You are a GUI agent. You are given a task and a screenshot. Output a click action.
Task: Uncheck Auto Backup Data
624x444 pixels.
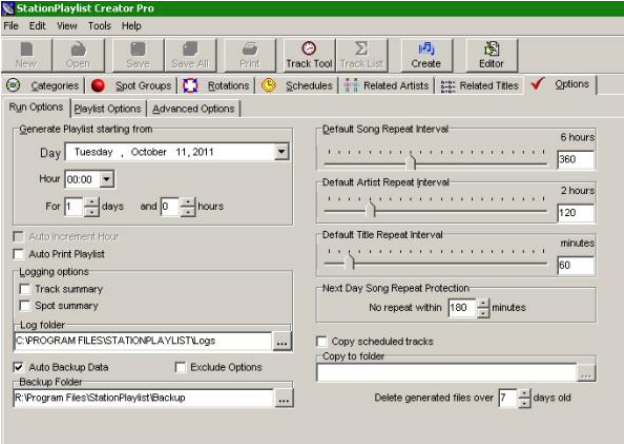click(18, 367)
